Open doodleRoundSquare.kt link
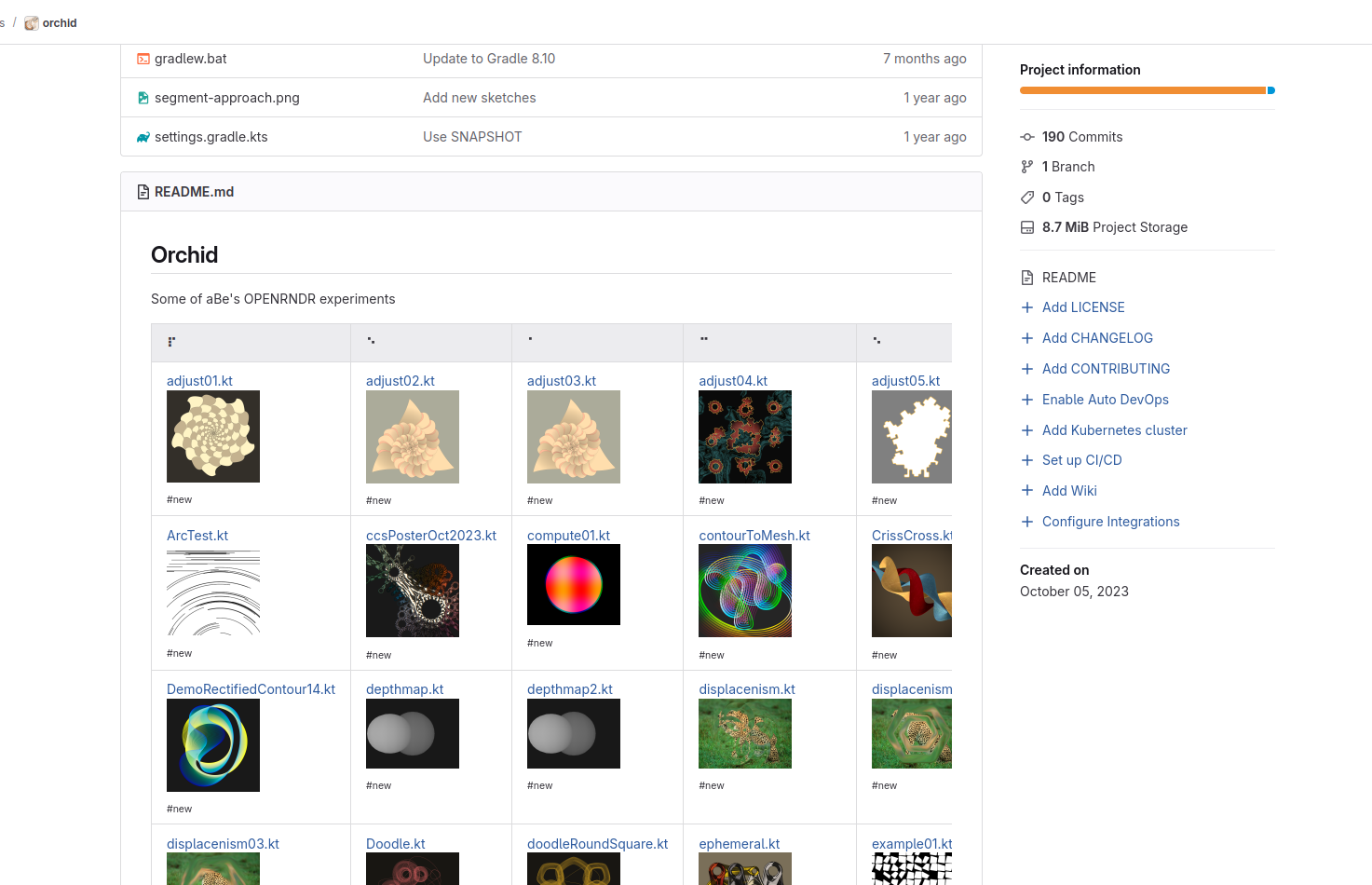 pos(597,844)
